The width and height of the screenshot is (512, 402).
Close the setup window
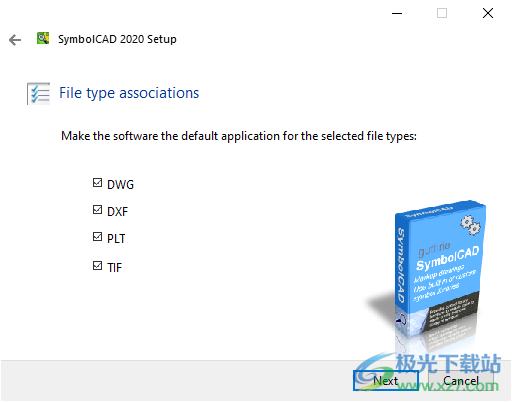[x=488, y=13]
